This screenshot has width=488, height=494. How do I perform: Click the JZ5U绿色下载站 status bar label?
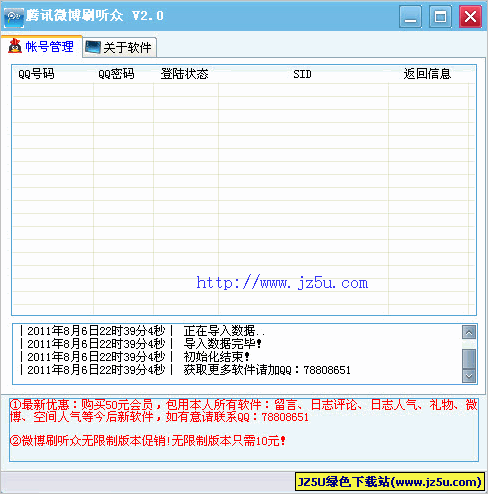390,482
